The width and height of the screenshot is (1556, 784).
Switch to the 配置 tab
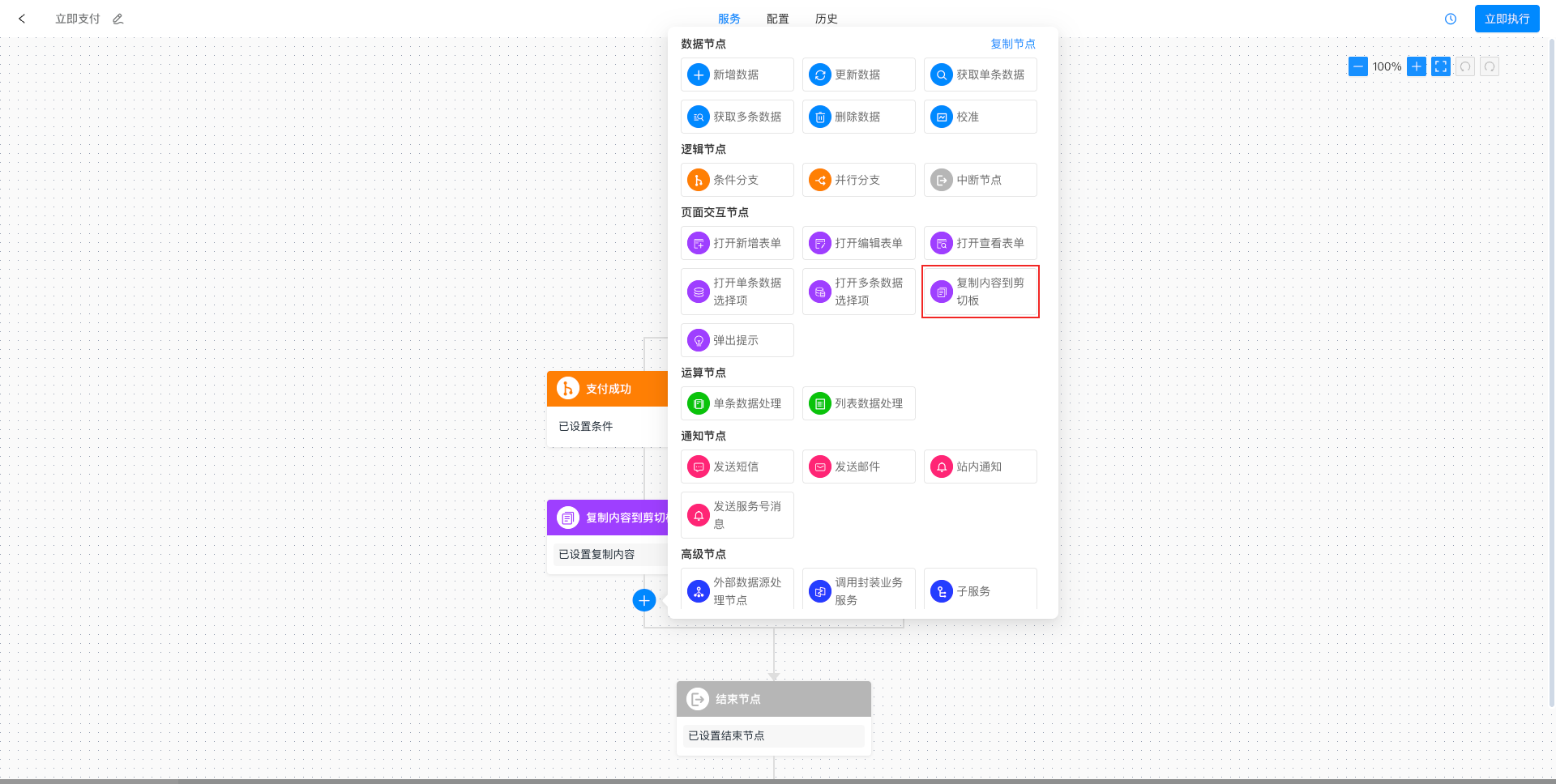coord(778,19)
